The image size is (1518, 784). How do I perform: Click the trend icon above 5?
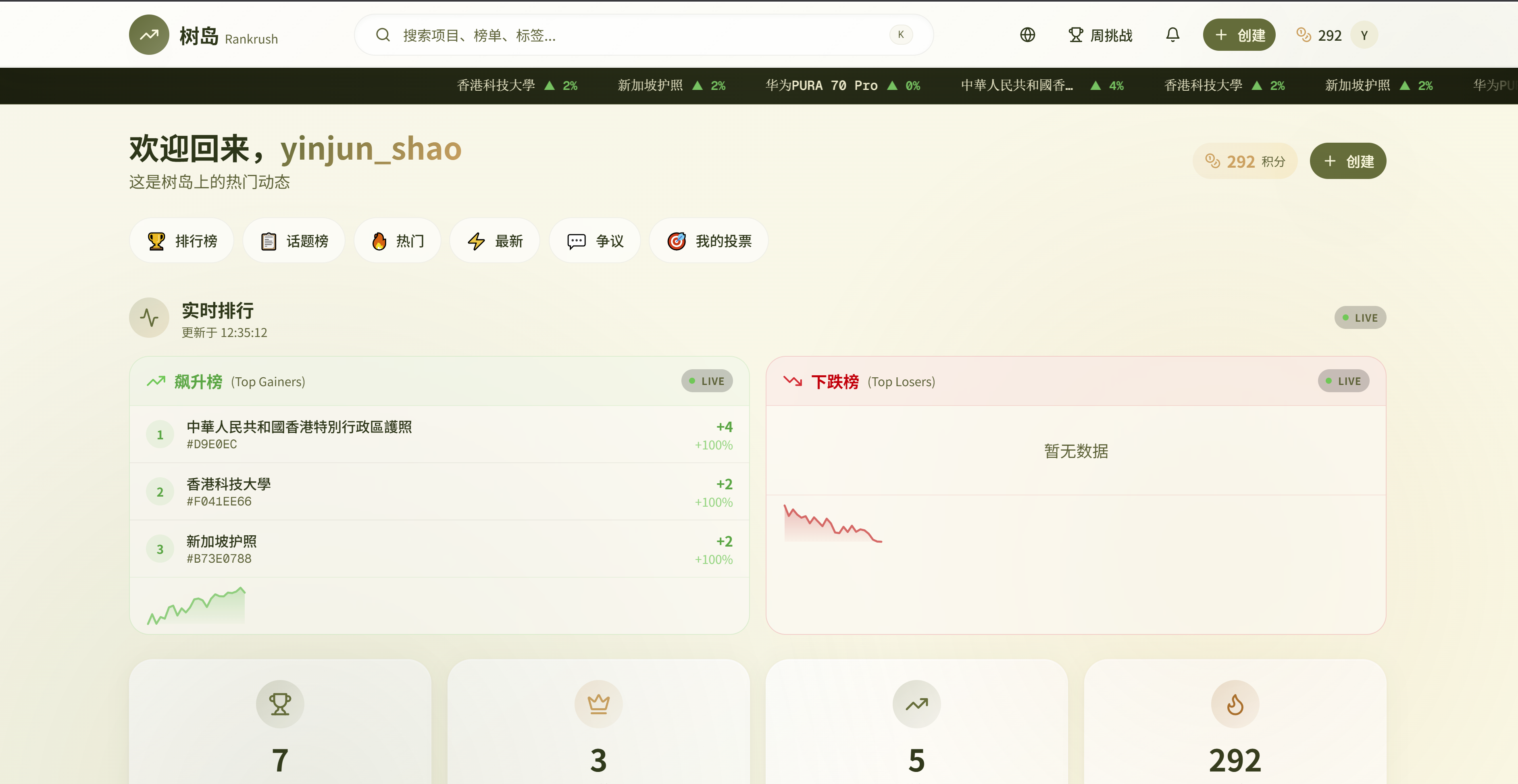916,704
